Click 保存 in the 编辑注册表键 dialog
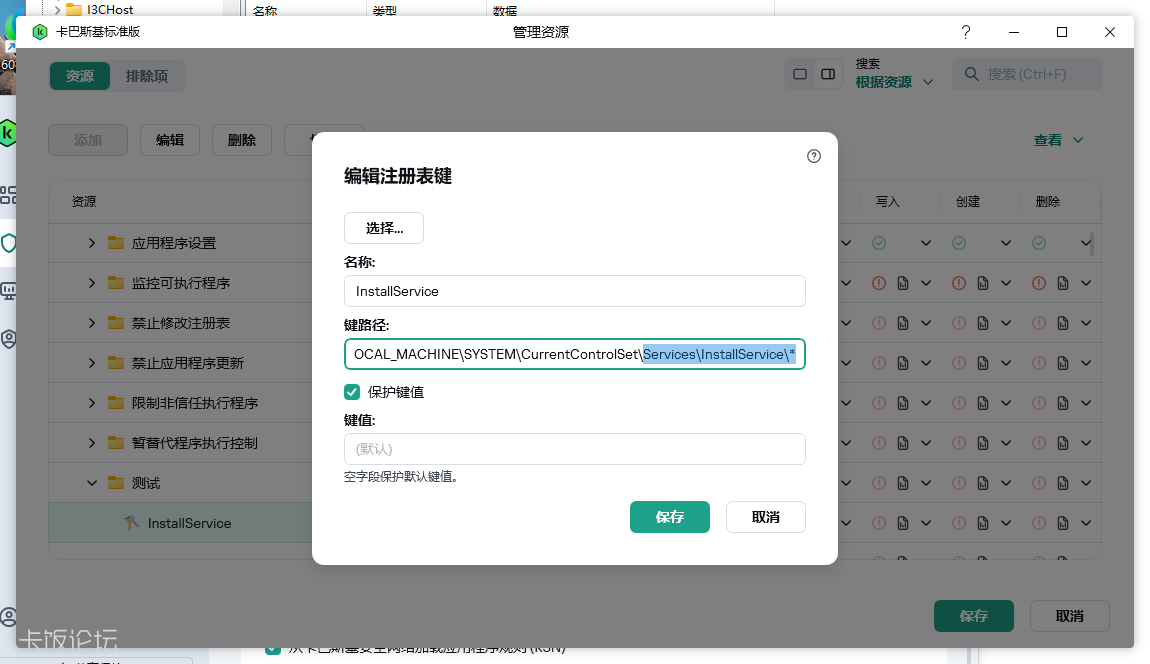The image size is (1150, 664). tap(670, 517)
